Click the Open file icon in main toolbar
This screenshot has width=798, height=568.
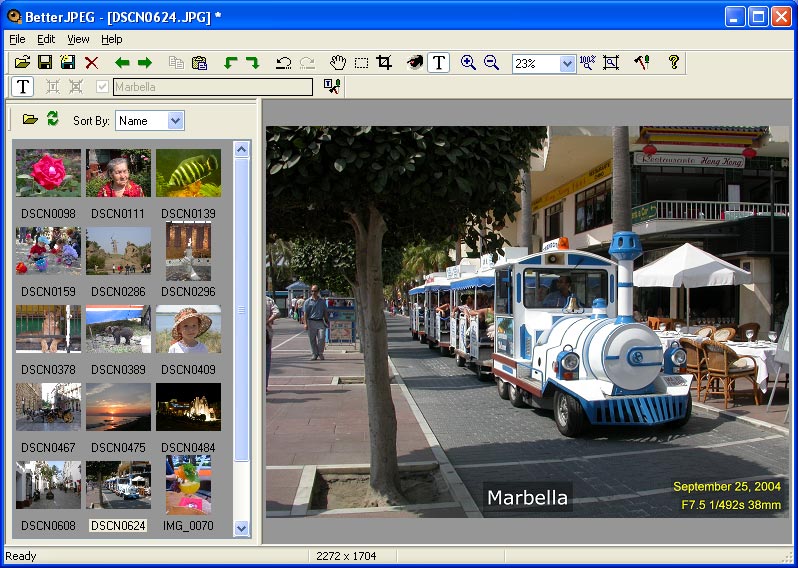[x=22, y=63]
